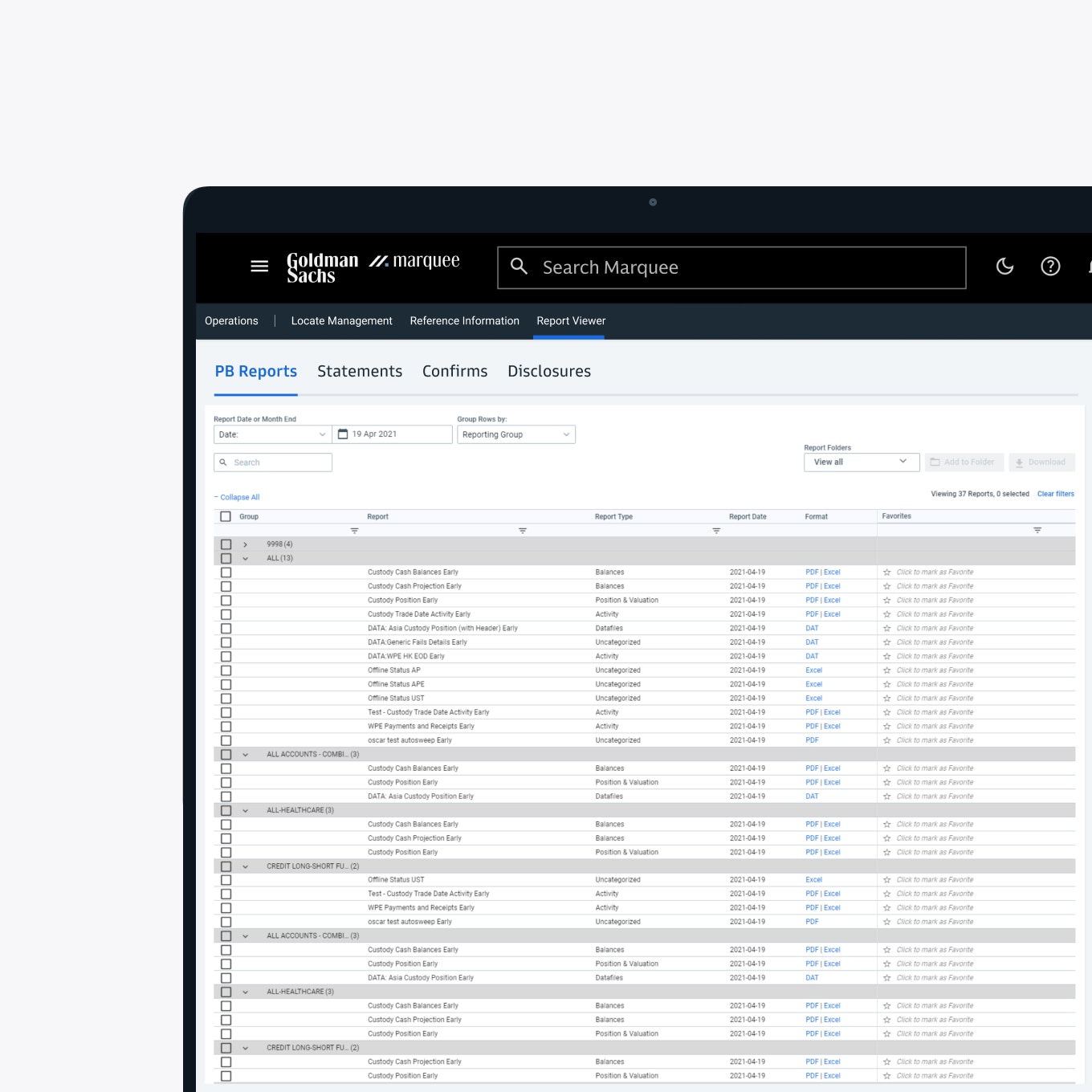Click the Report Type column header
Image resolution: width=1092 pixels, height=1092 pixels.
coord(613,517)
